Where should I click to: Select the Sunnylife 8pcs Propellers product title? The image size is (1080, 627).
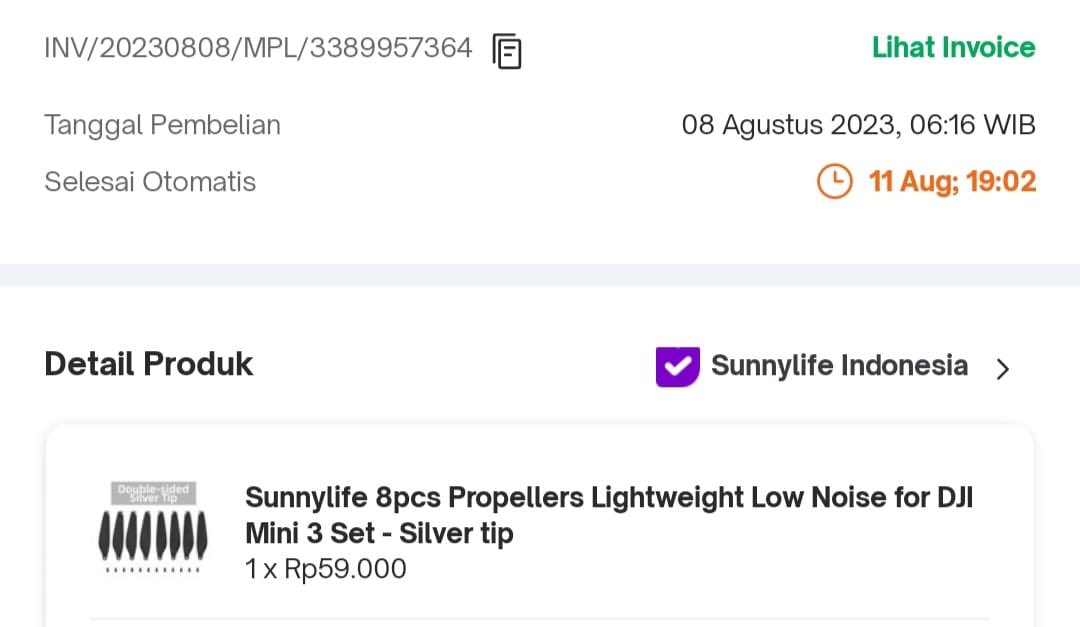pos(609,515)
